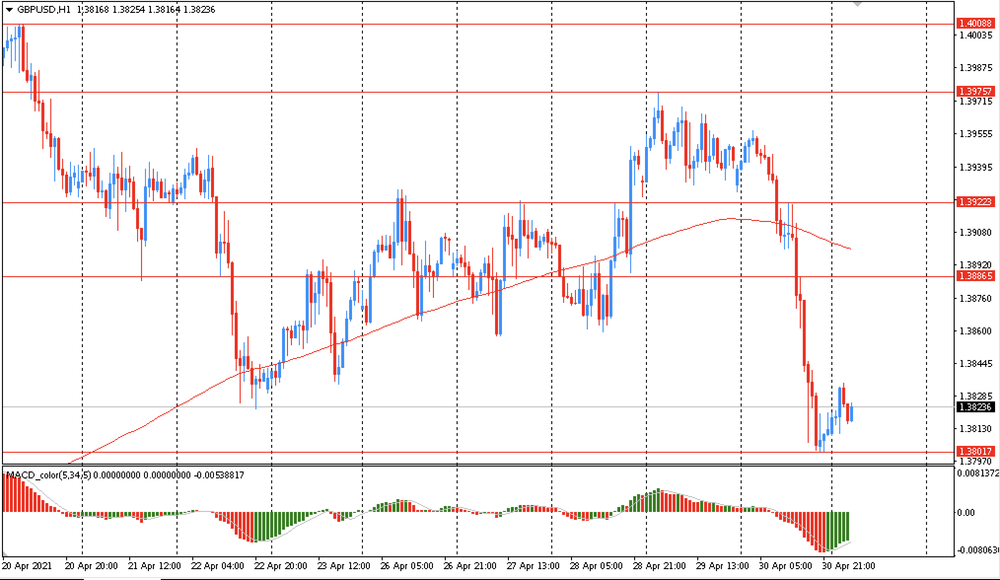Click the 28 Apr 05:00 time label
The width and height of the screenshot is (1000, 580).
point(596,566)
